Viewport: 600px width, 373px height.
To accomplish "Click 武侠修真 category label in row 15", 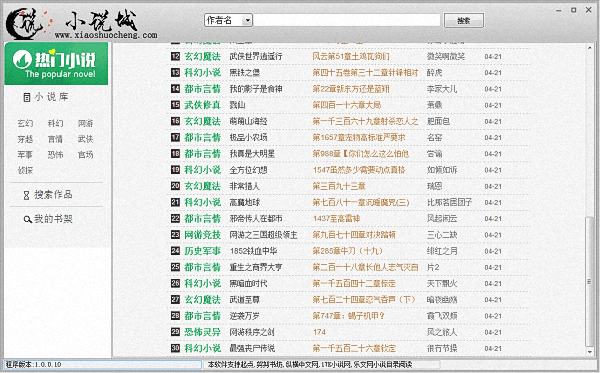I will 202,105.
